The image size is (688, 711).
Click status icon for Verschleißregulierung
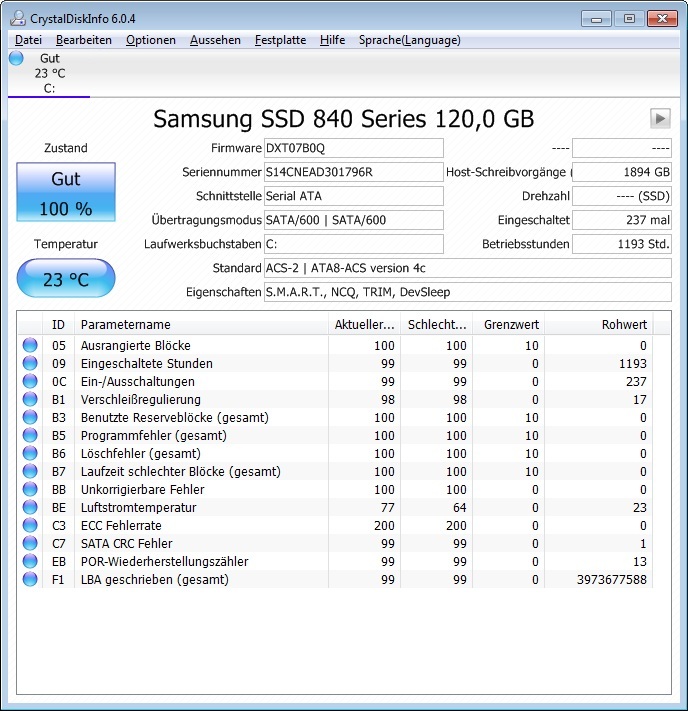[x=30, y=399]
